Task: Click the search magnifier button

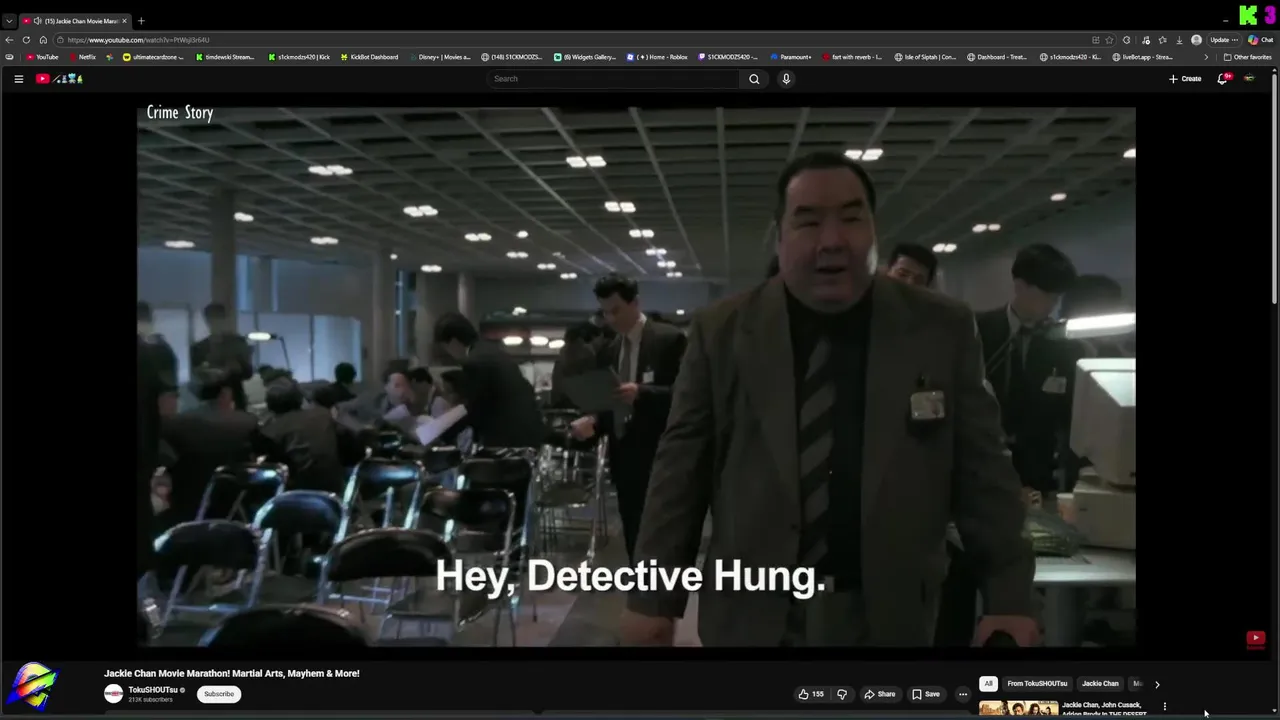Action: click(x=754, y=79)
